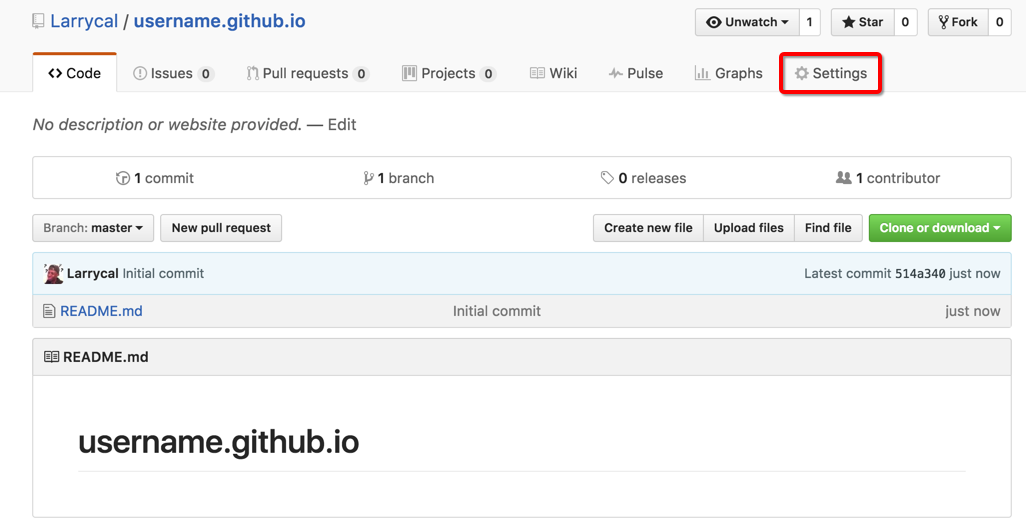Click the book icon in README.md header
Image resolution: width=1026 pixels, height=531 pixels.
click(51, 357)
